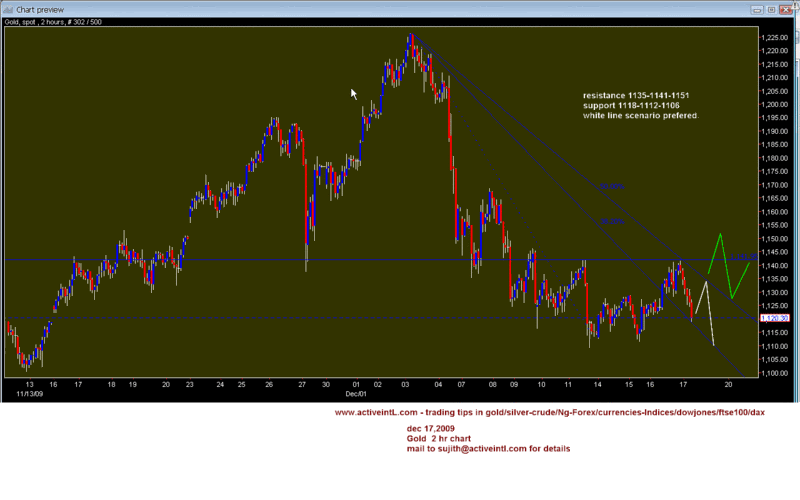800x500 pixels.
Task: Click the 1,210.00 price axis label
Action: pyautogui.click(x=776, y=78)
